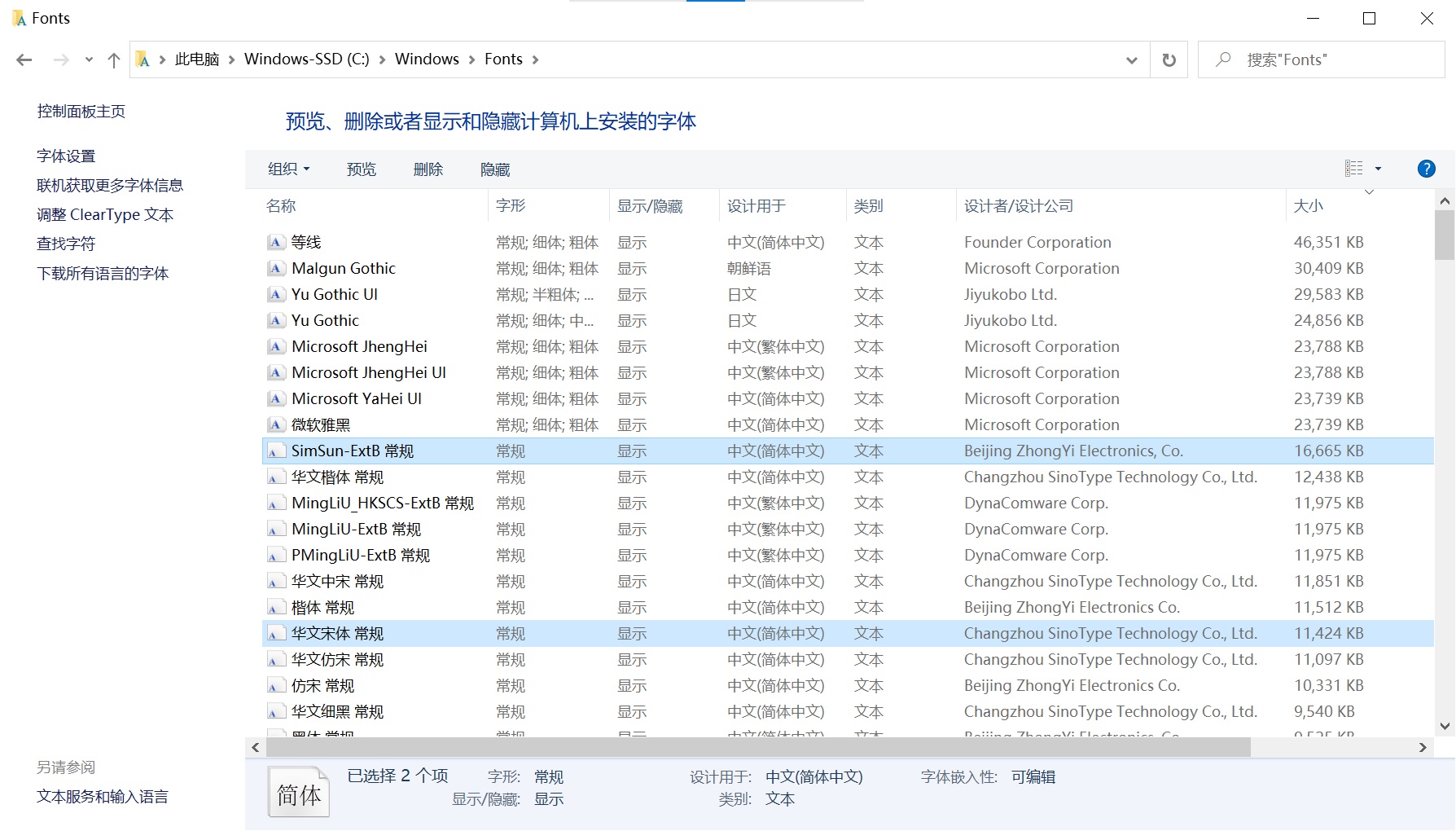Viewport: 1456px width, 831px height.
Task: Go up one folder level
Action: pos(114,59)
